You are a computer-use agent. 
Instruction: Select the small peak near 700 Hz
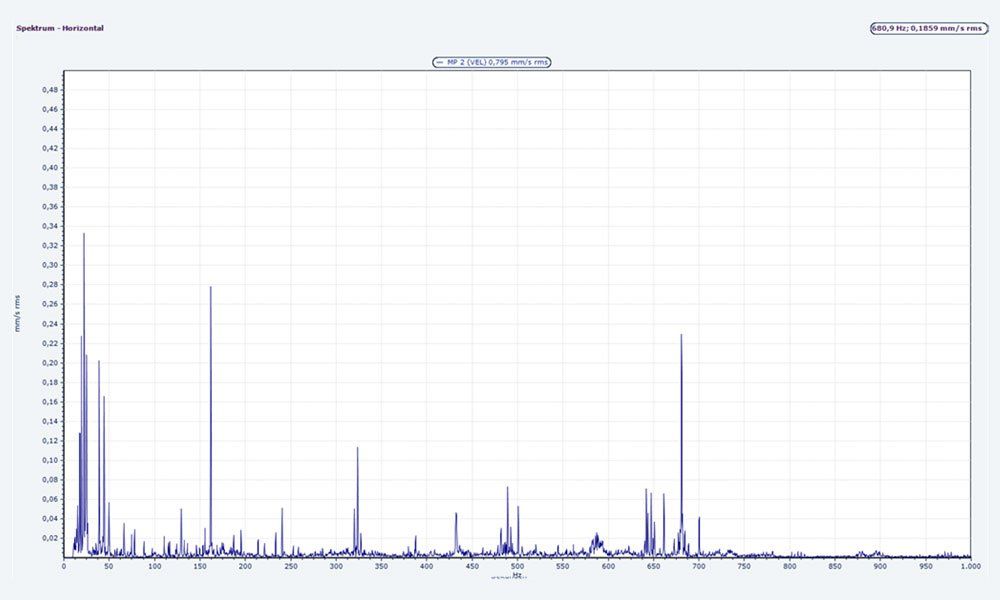click(699, 519)
